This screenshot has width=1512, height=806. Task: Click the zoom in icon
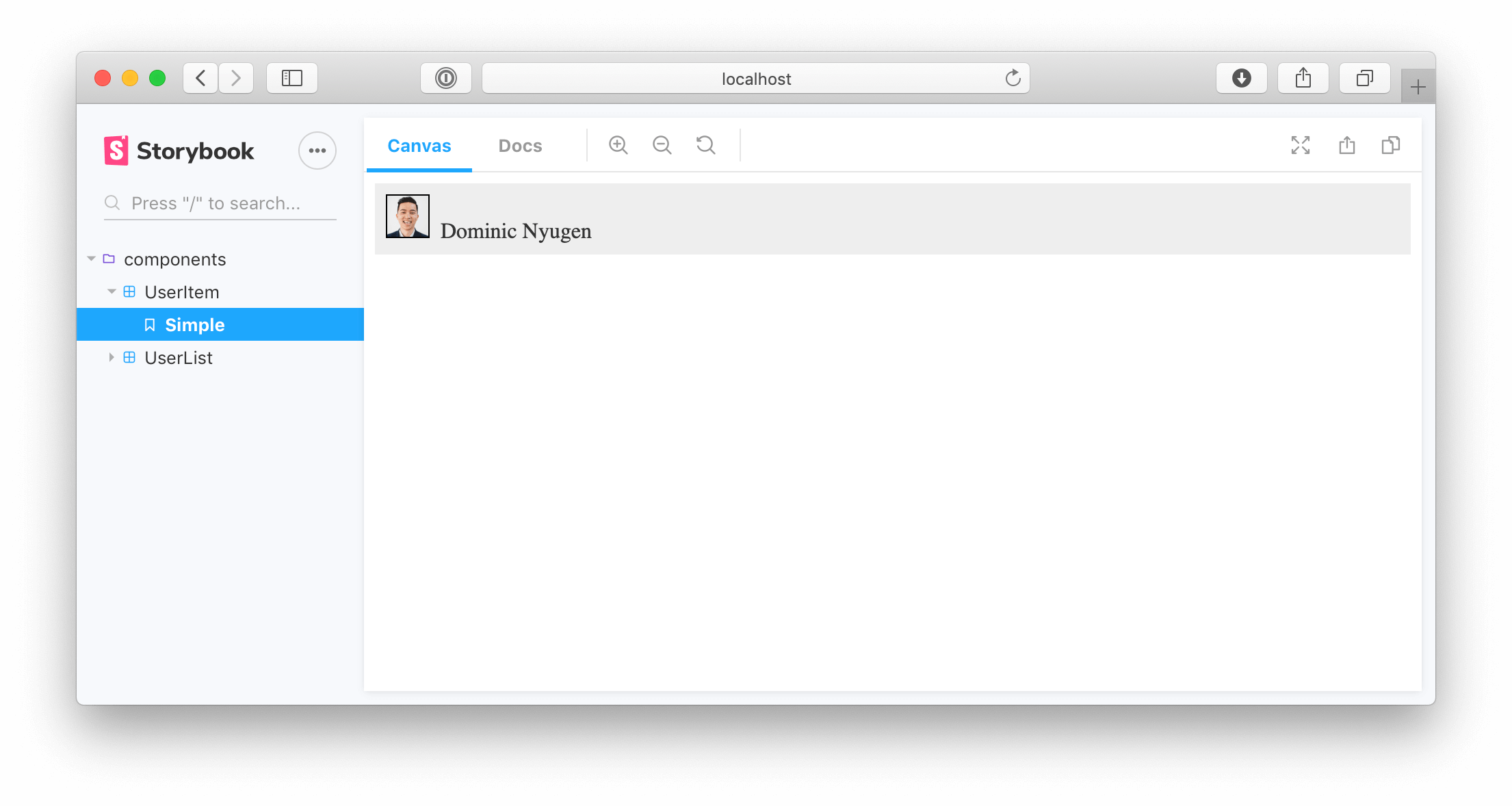coord(620,145)
